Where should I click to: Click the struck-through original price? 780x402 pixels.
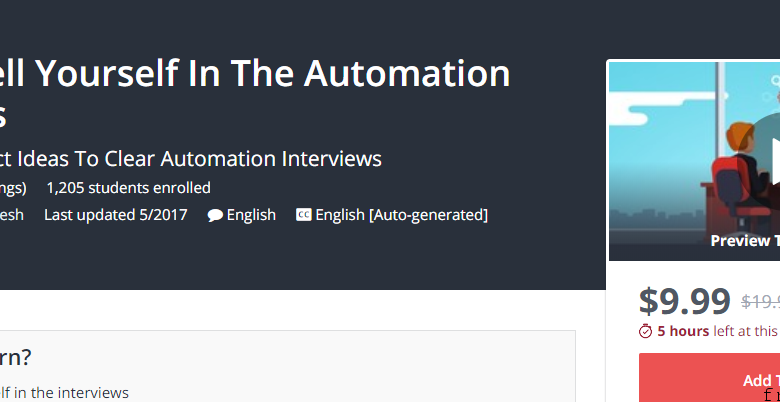[x=761, y=302]
